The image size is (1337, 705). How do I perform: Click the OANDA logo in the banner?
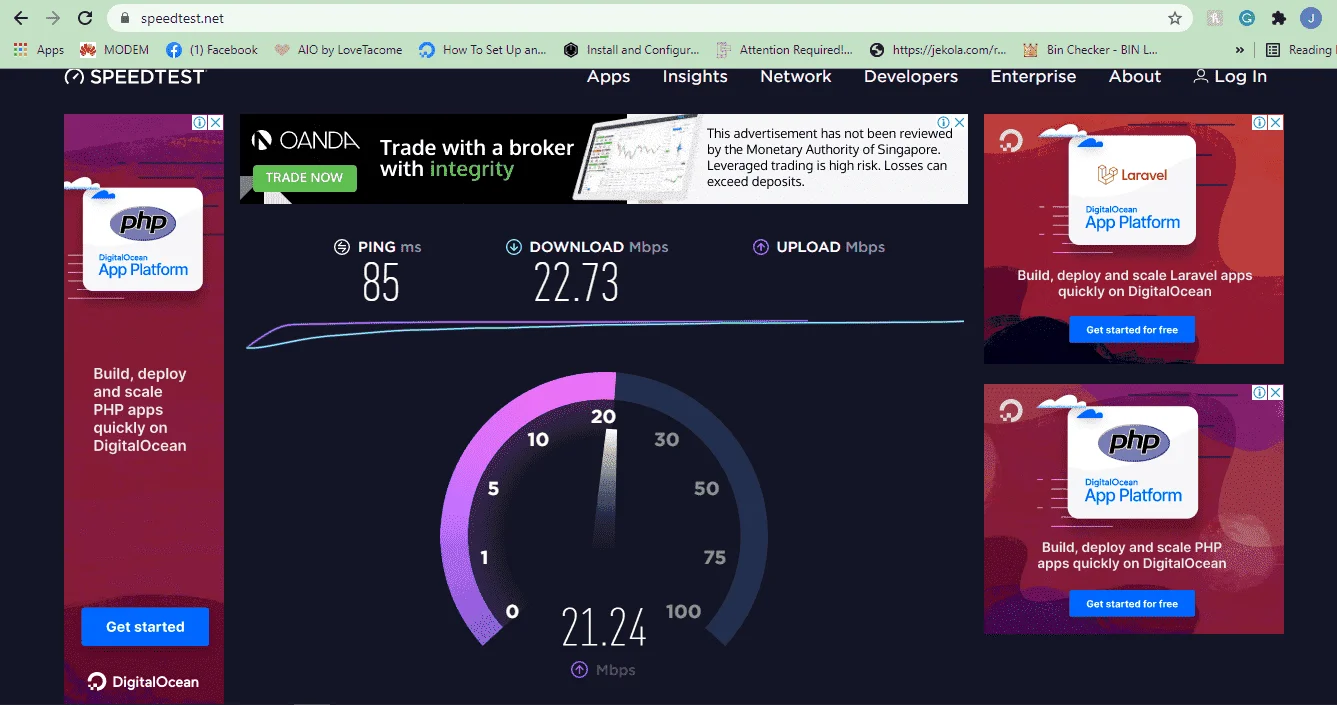[x=305, y=141]
